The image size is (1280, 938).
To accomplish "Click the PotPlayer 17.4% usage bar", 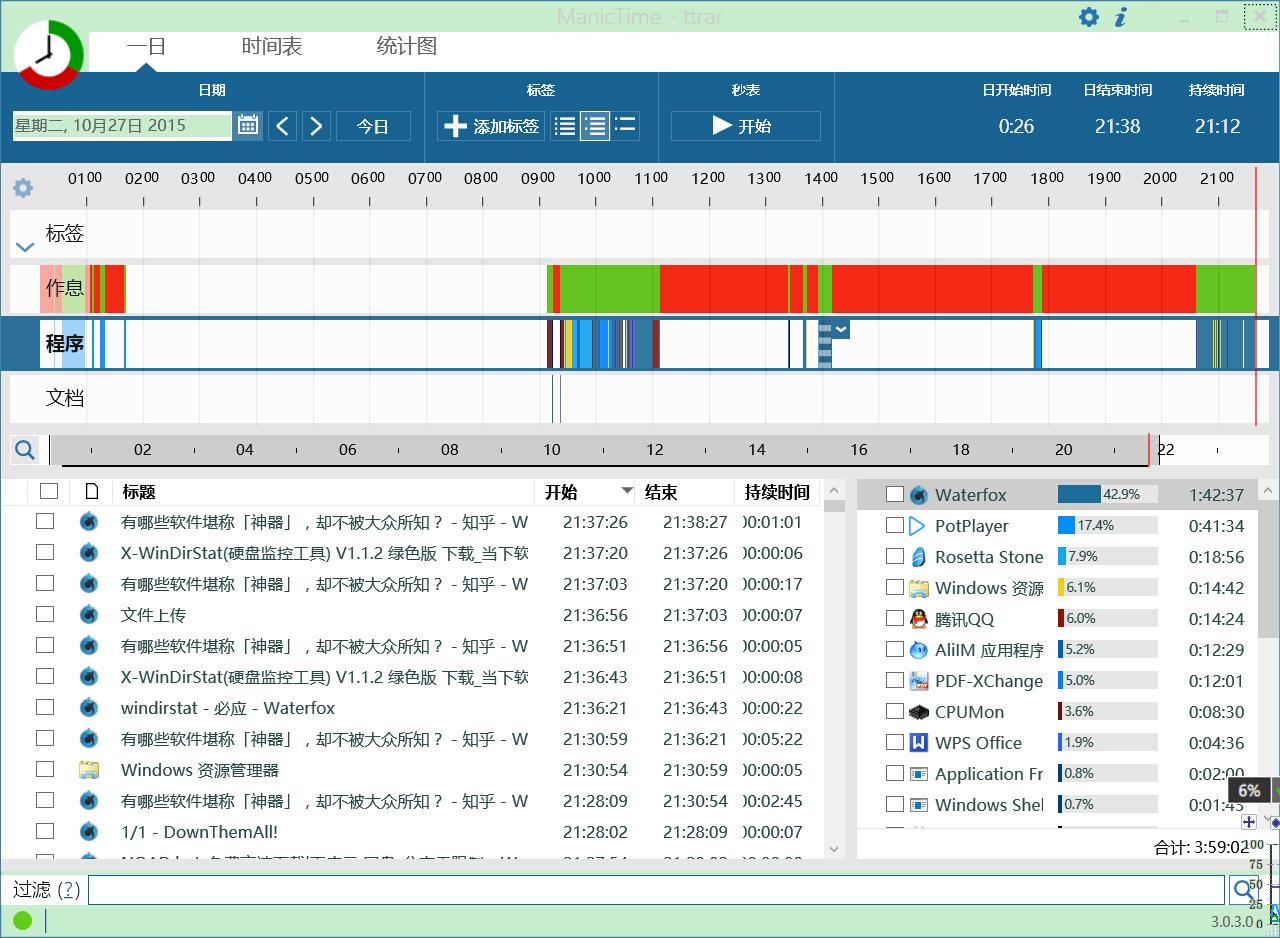I will pyautogui.click(x=1107, y=525).
